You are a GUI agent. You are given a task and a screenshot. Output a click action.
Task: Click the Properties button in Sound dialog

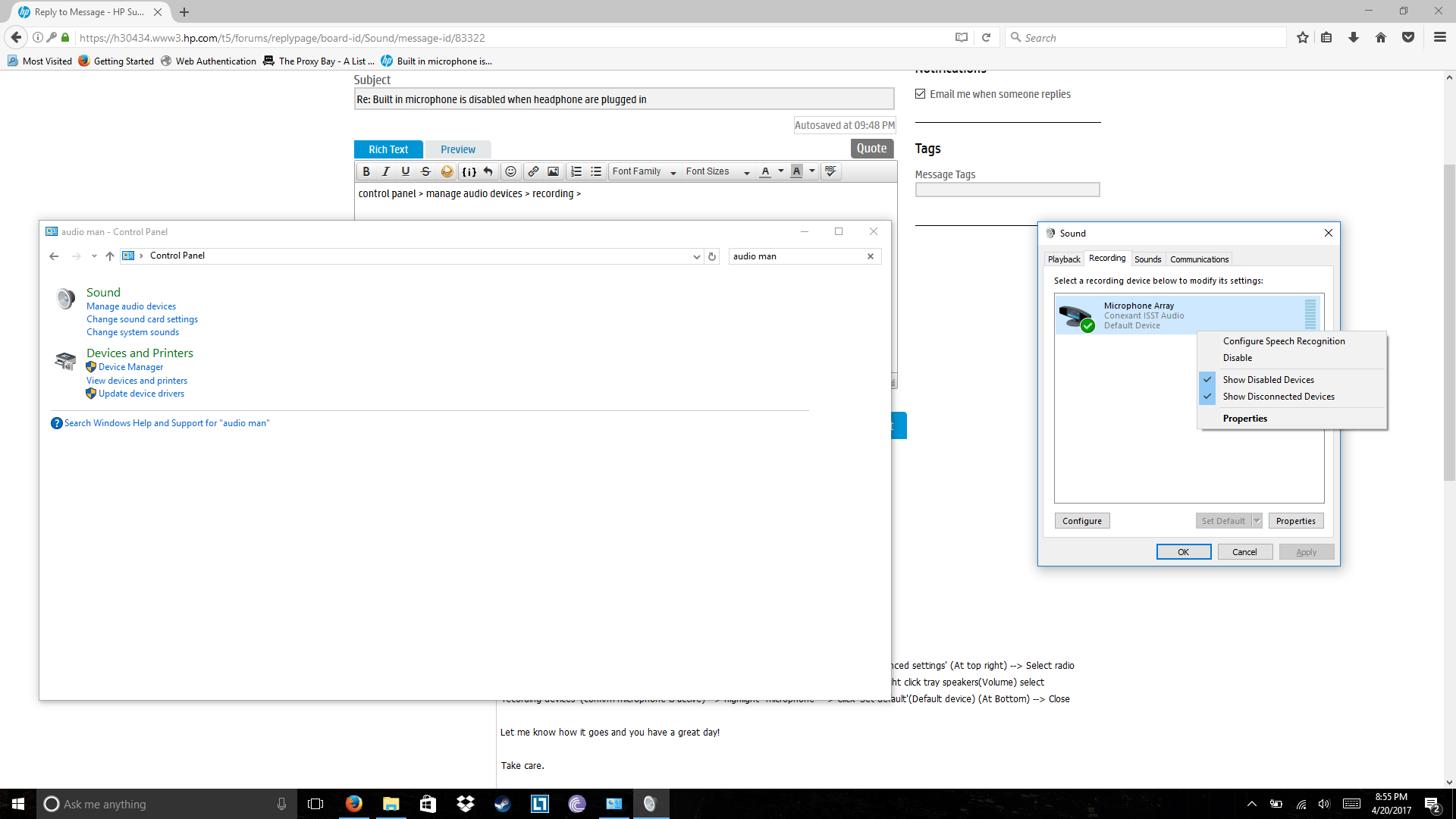[x=1296, y=520]
